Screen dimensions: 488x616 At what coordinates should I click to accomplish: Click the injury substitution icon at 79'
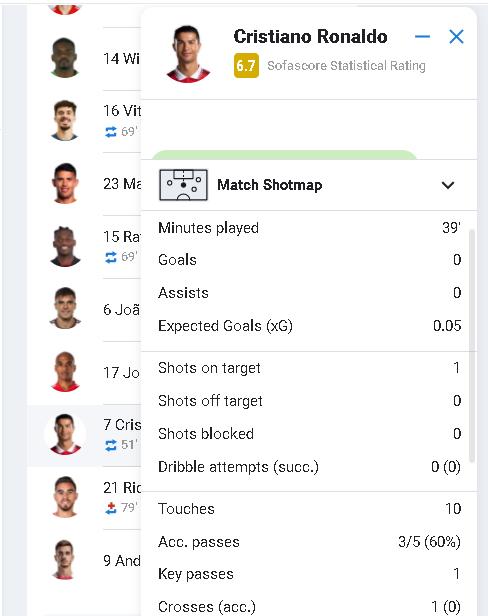point(111,508)
